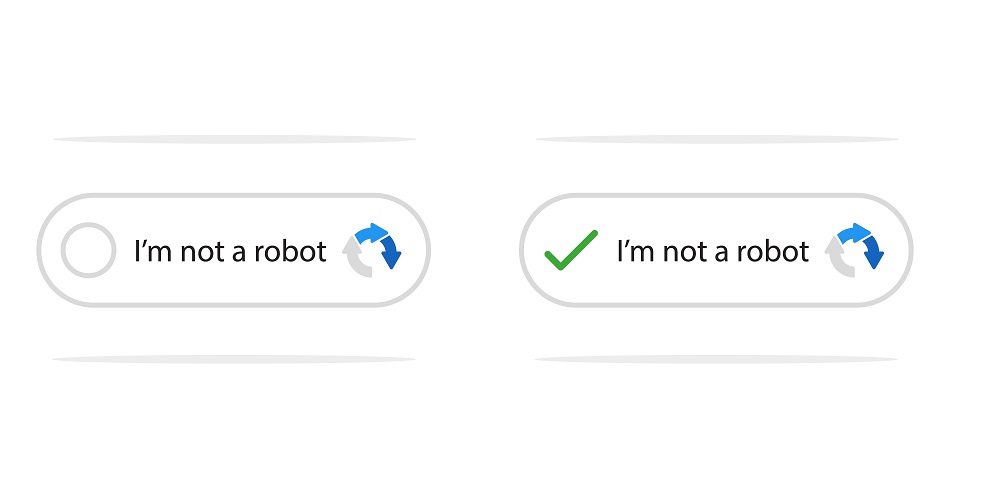
Task: Click "I'm not a robot" text in unchecked widget
Action: tap(230, 251)
